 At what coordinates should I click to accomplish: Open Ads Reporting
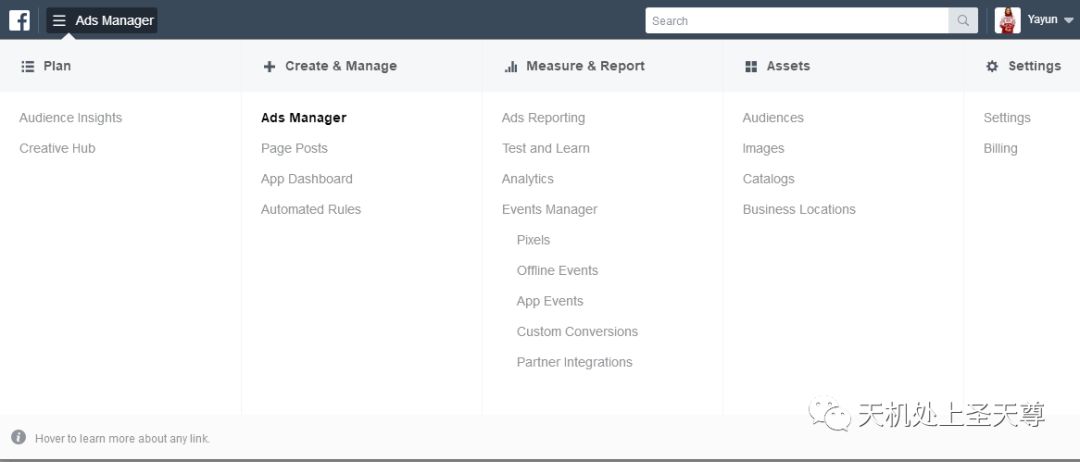(x=543, y=118)
